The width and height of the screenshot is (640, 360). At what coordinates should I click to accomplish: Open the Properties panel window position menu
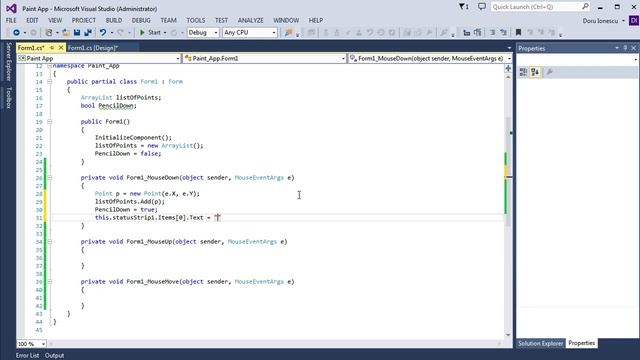pyautogui.click(x=617, y=48)
